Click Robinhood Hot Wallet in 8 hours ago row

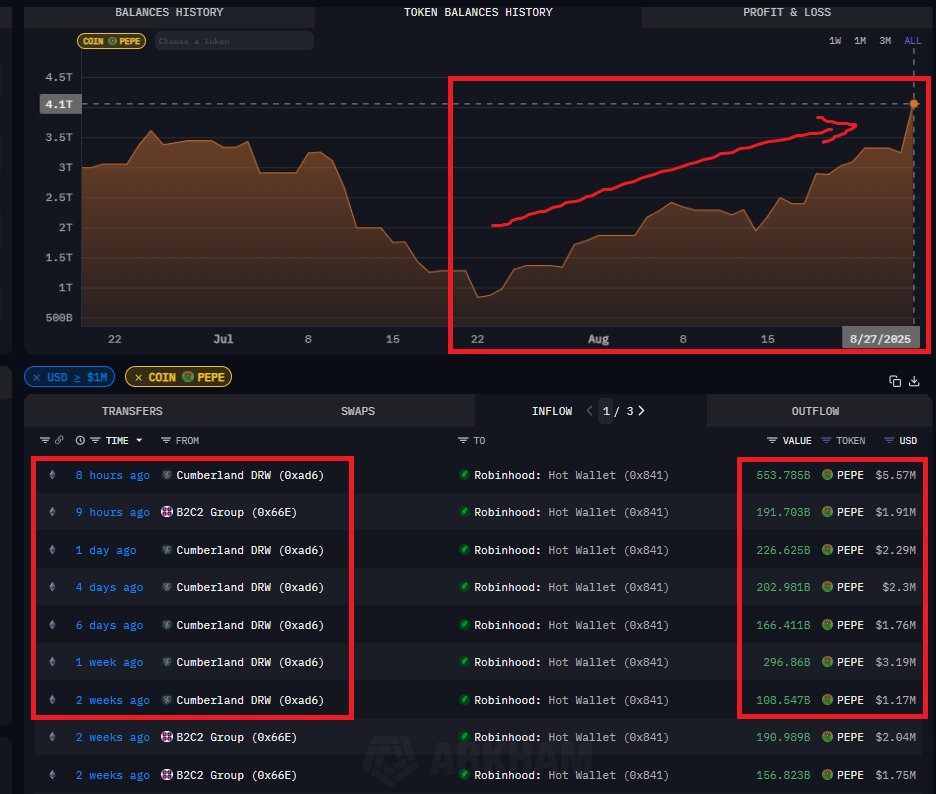pos(571,475)
